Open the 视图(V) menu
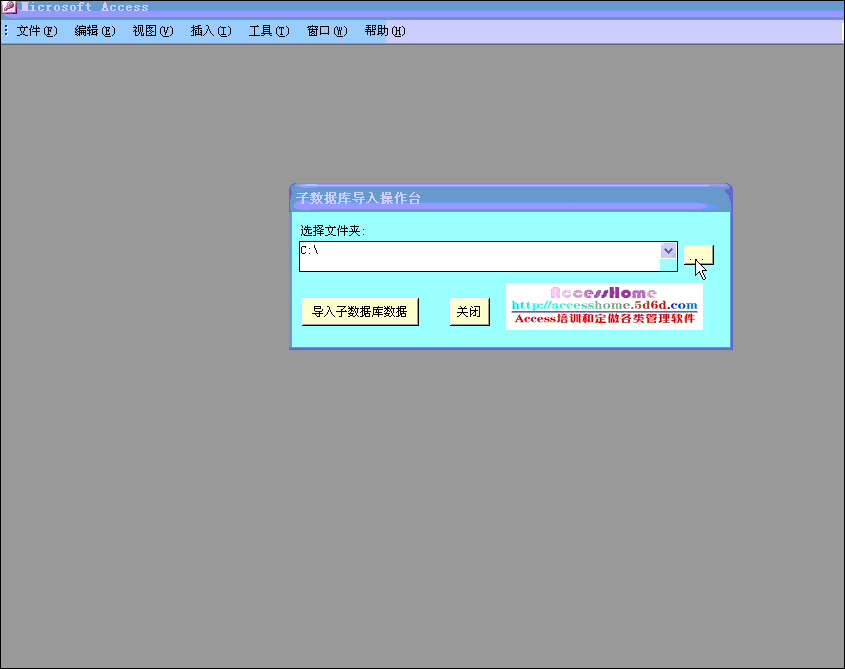This screenshot has height=669, width=845. tap(153, 31)
